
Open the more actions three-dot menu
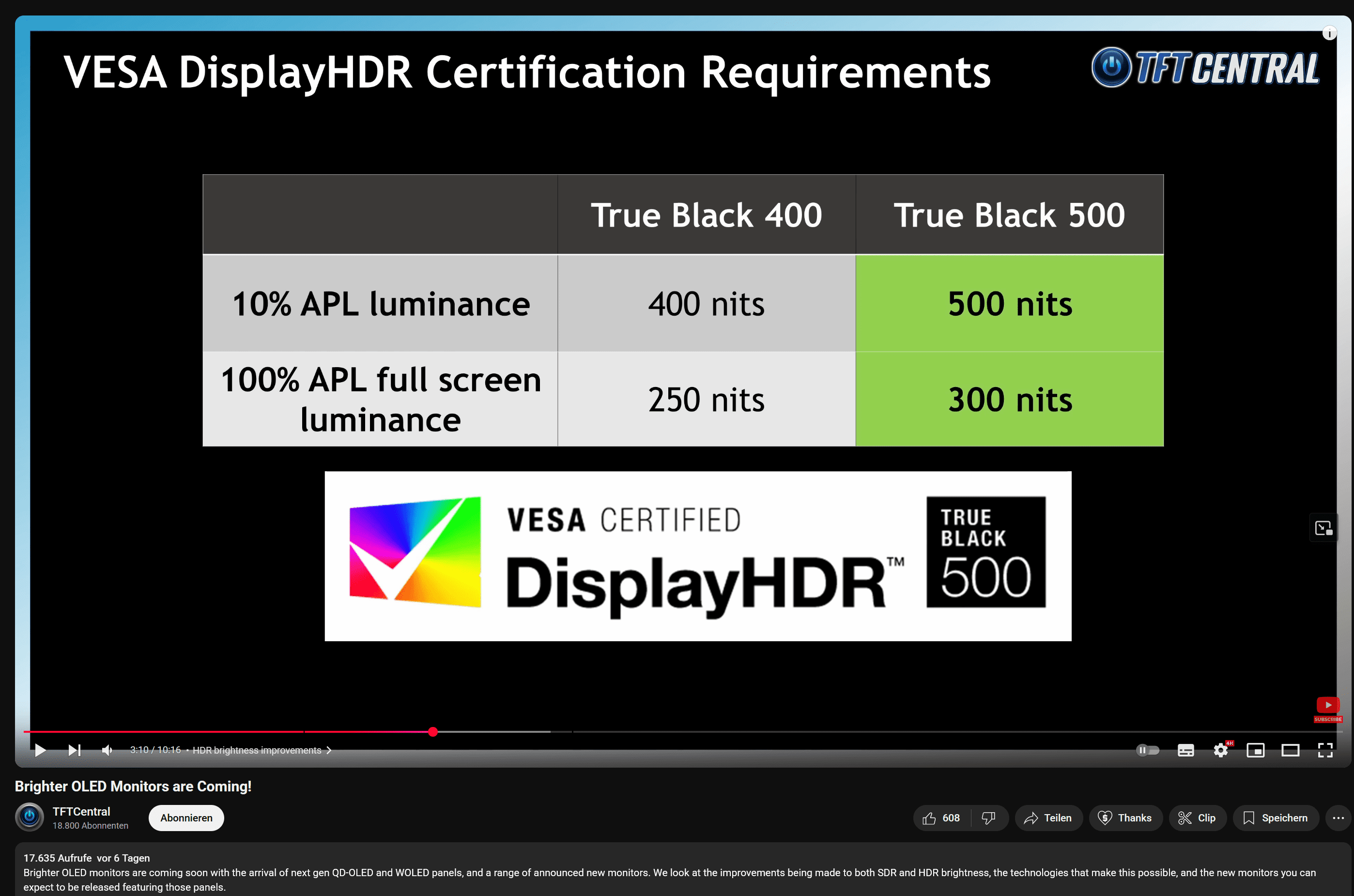(x=1339, y=818)
